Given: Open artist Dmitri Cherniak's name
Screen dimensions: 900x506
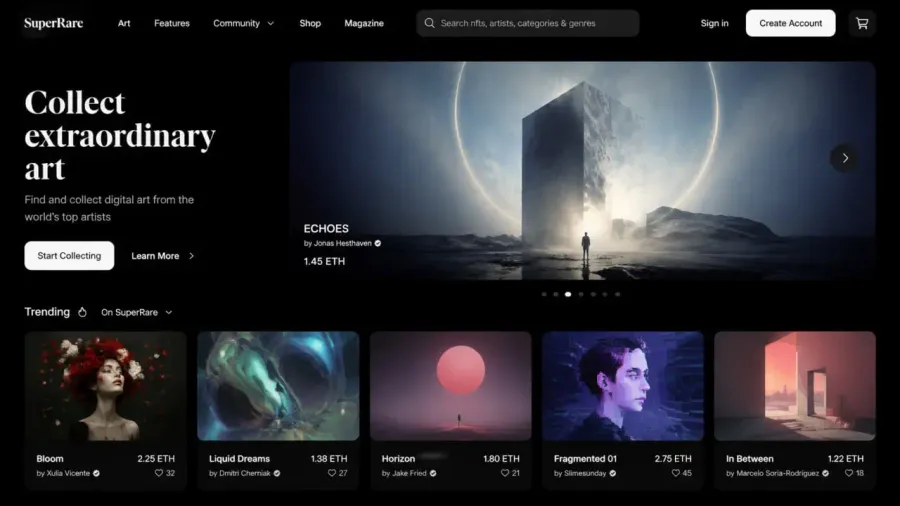Looking at the screenshot, I should pyautogui.click(x=245, y=473).
